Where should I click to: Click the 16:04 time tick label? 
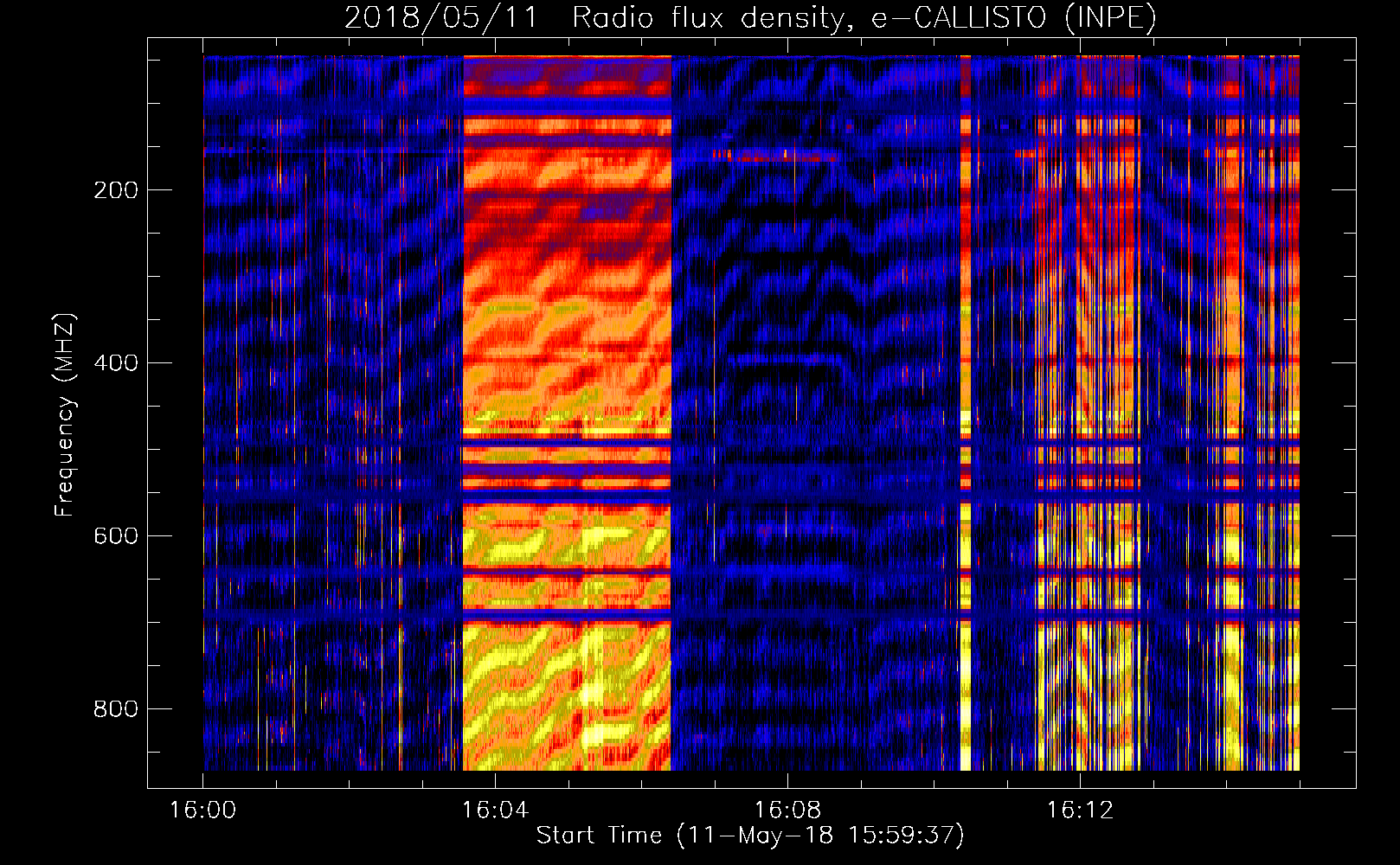point(495,811)
